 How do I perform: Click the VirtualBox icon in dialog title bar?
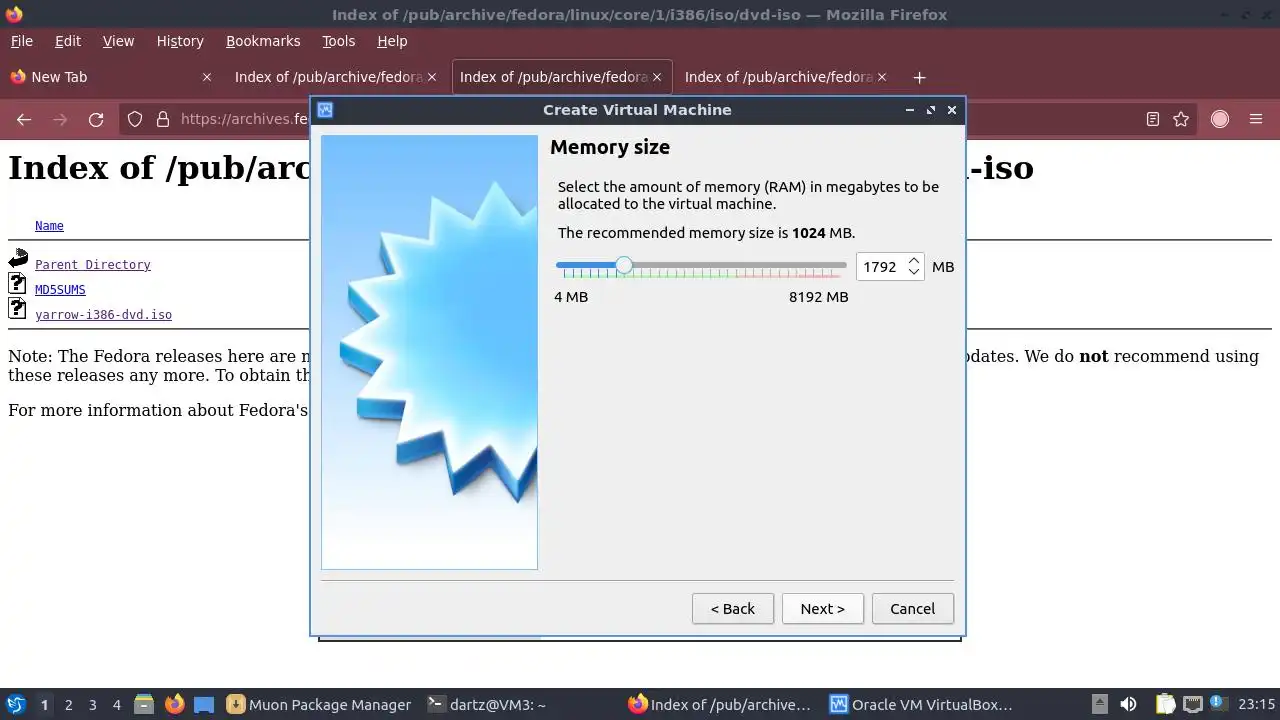pyautogui.click(x=325, y=110)
